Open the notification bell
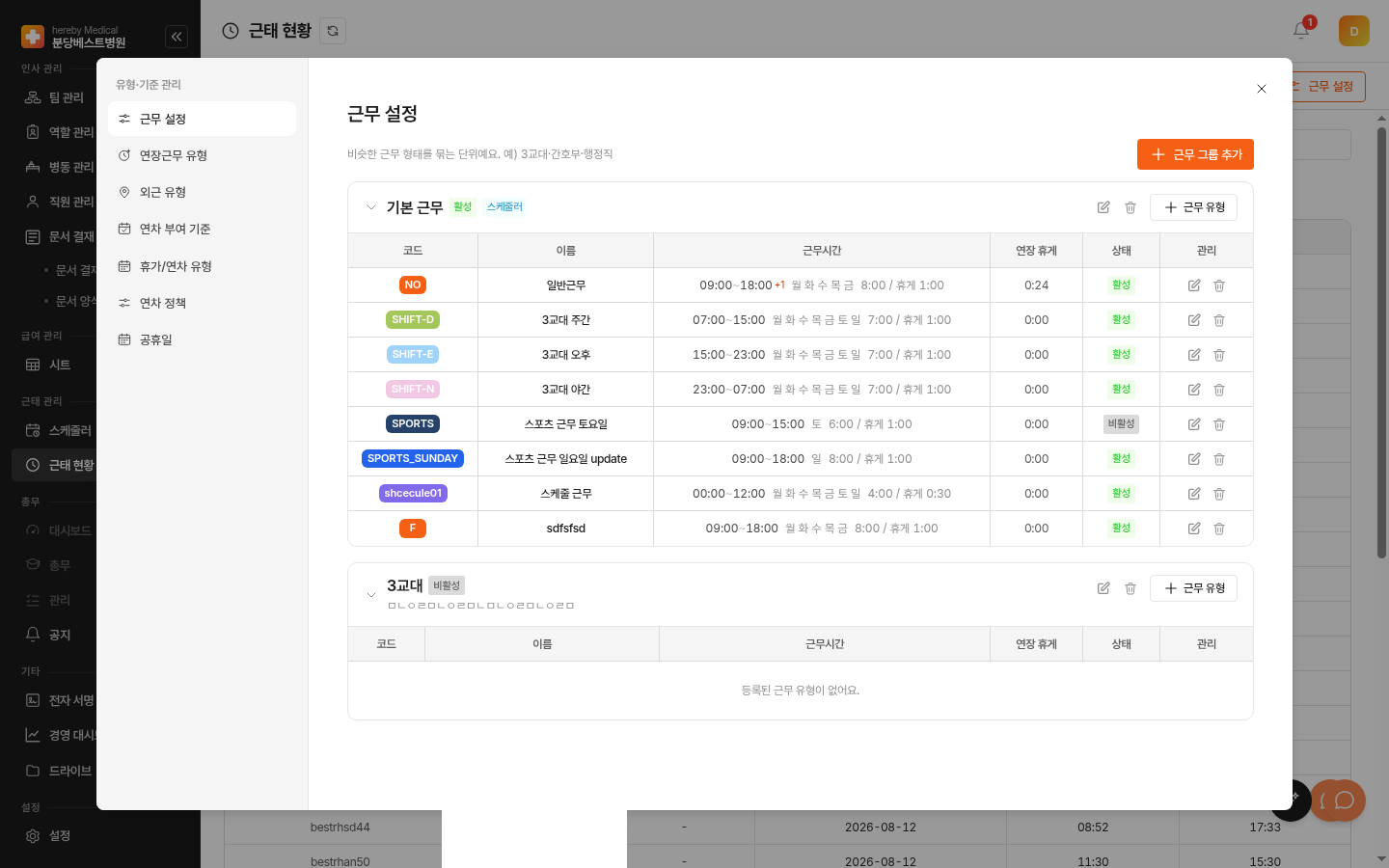The height and width of the screenshot is (868, 1389). pyautogui.click(x=1301, y=31)
